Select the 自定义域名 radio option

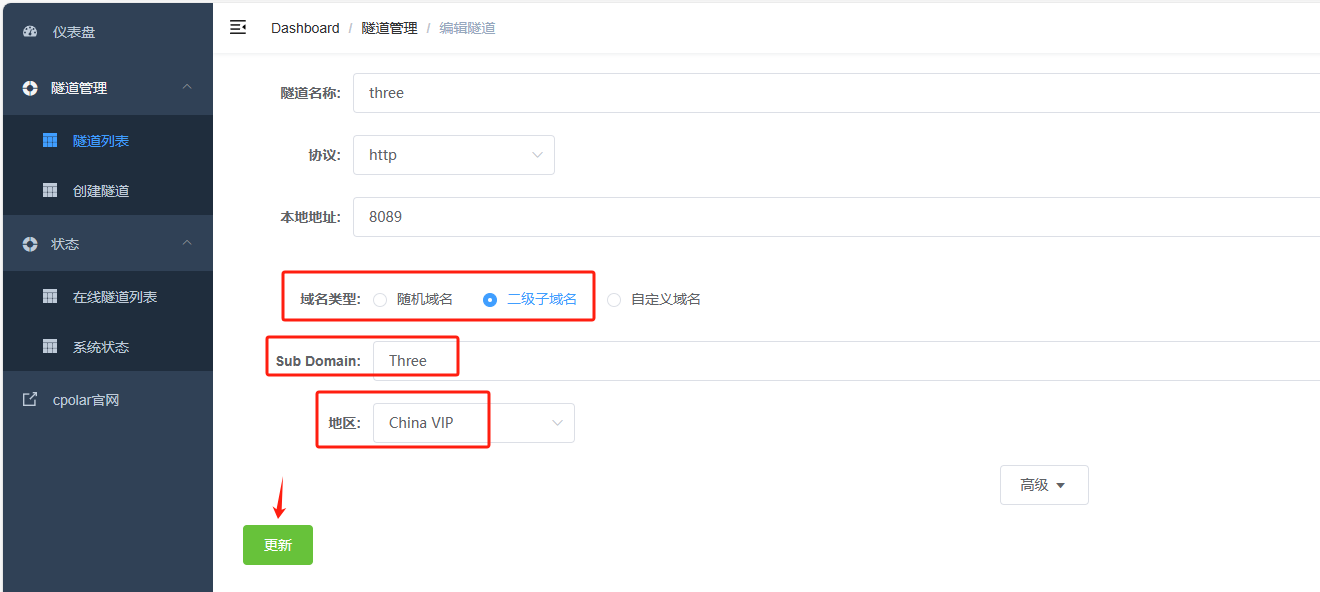click(x=614, y=299)
